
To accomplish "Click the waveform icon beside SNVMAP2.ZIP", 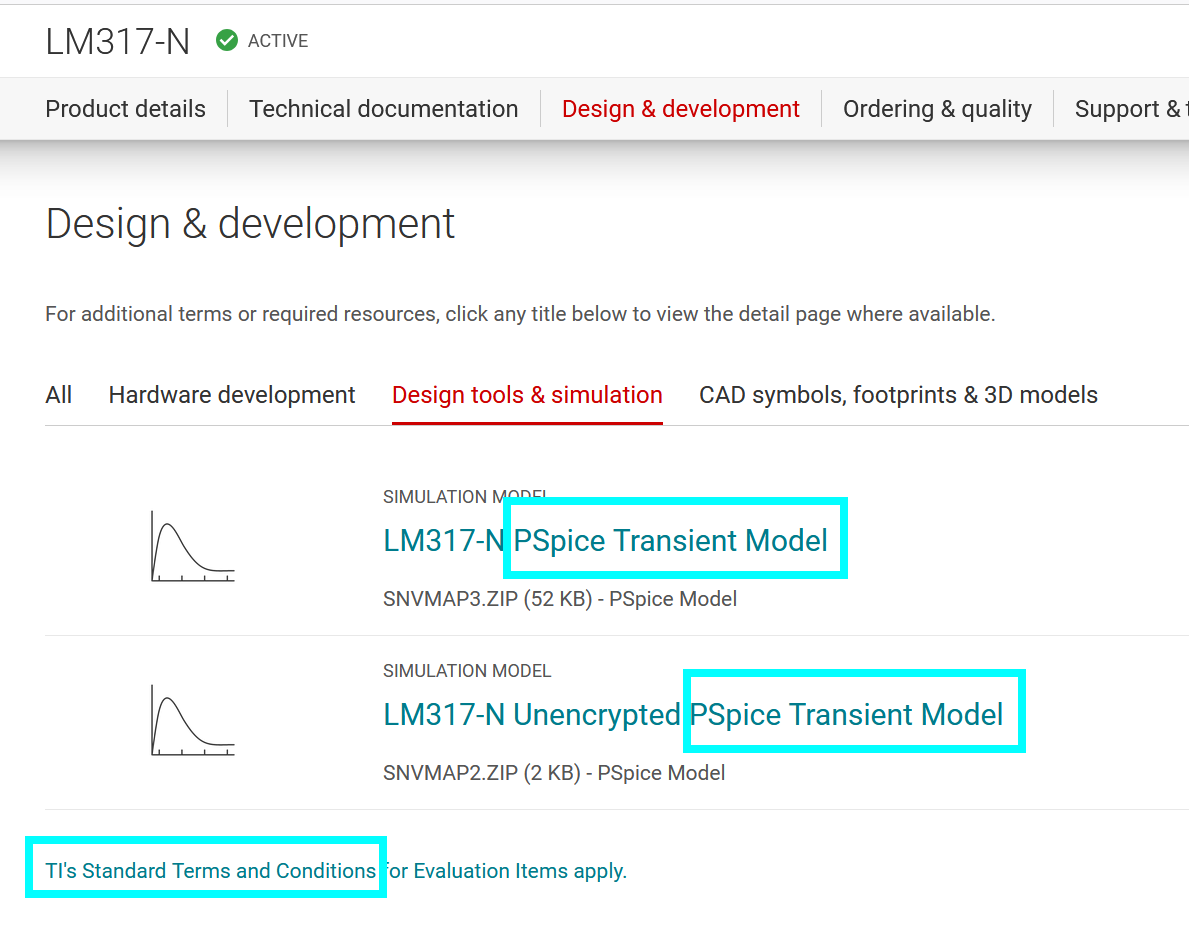I will (x=193, y=720).
